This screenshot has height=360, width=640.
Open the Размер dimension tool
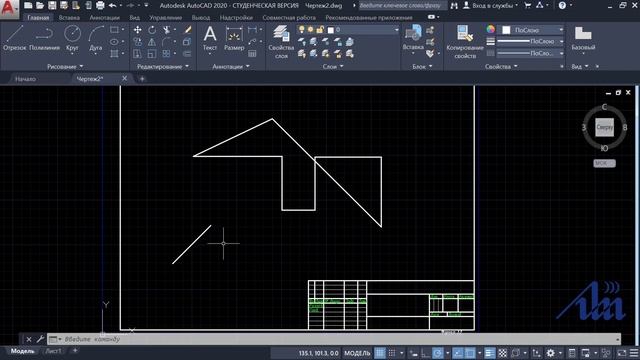click(x=234, y=38)
